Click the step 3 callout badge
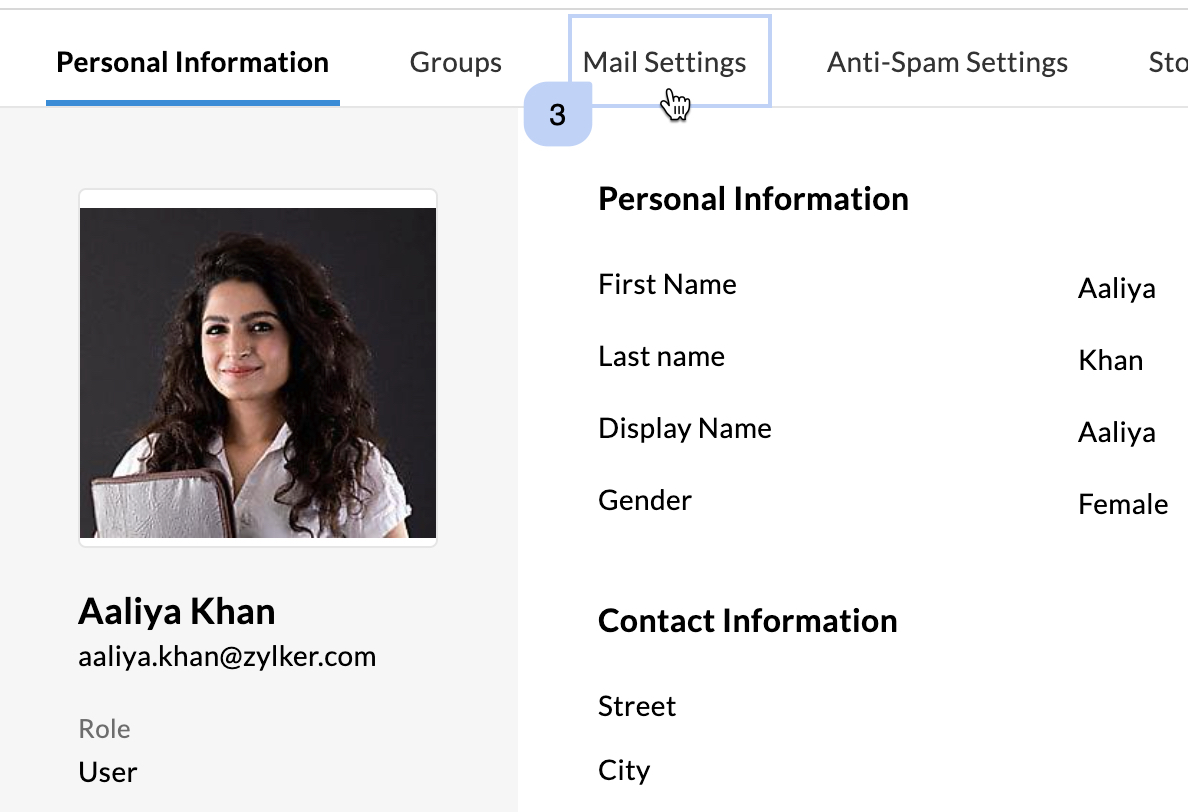 point(558,115)
